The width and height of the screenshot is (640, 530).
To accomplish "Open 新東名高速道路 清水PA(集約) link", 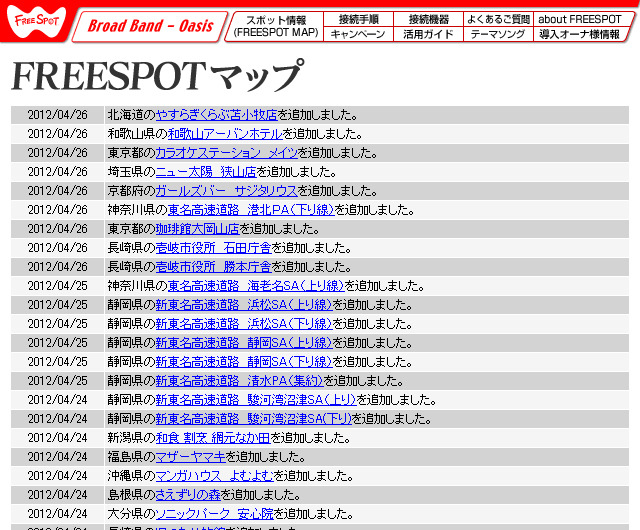I will [240, 381].
